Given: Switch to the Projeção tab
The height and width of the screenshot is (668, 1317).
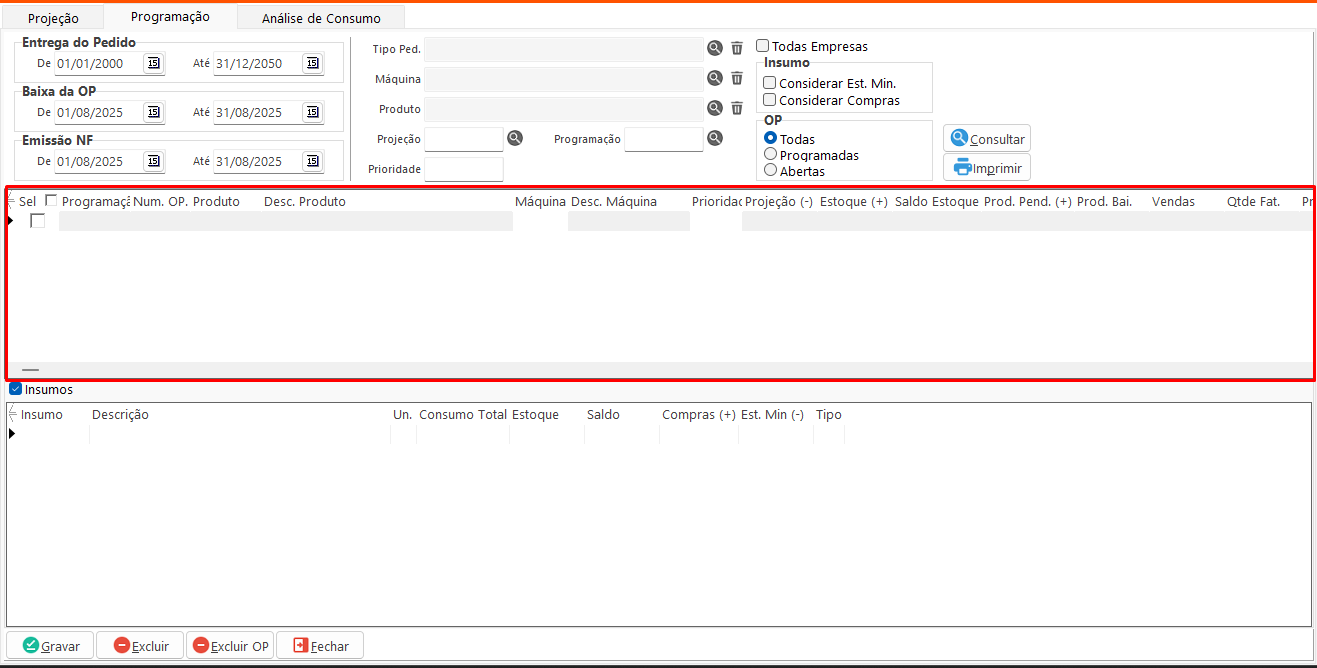Looking at the screenshot, I should pos(53,18).
